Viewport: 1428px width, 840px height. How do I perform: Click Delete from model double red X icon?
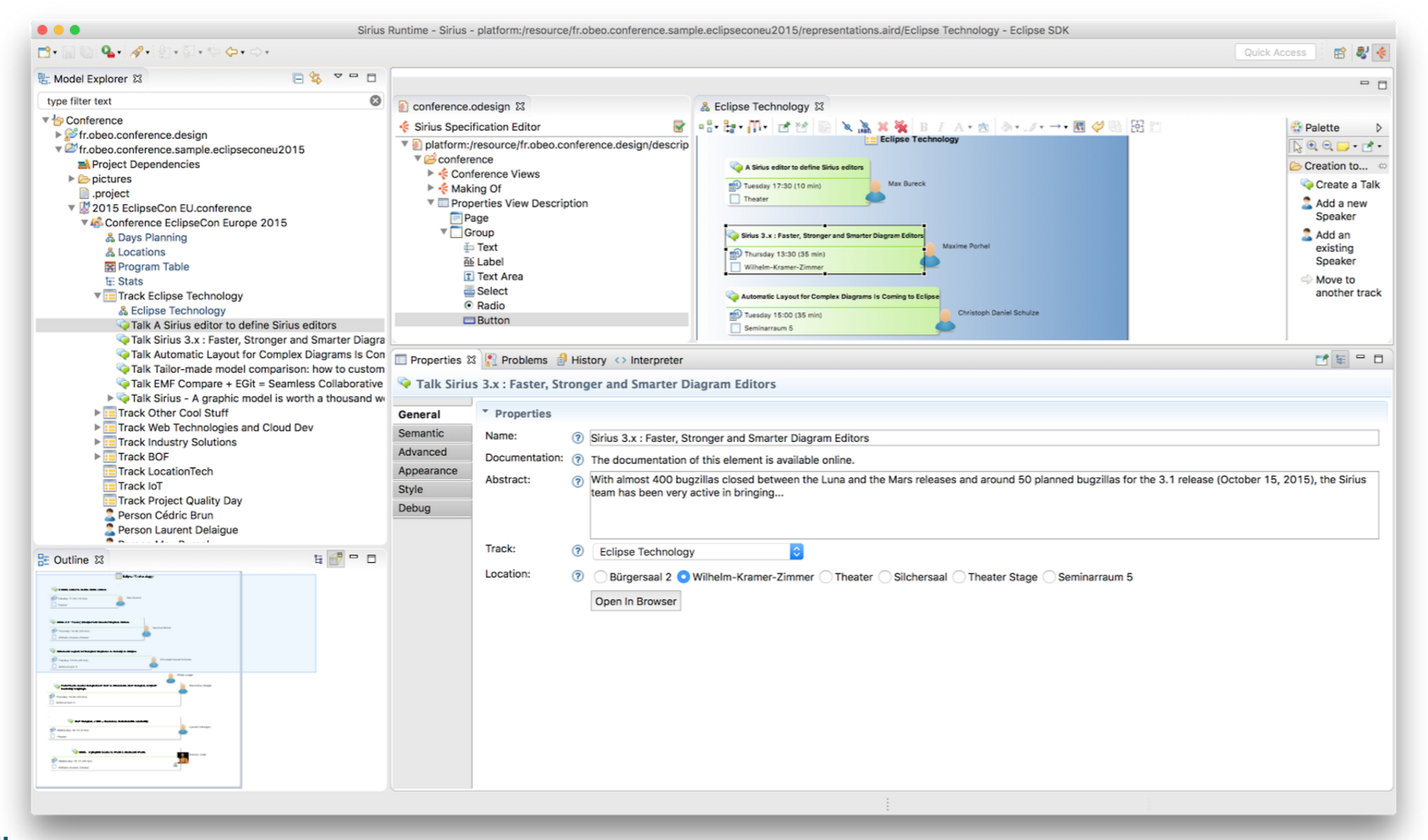(900, 127)
